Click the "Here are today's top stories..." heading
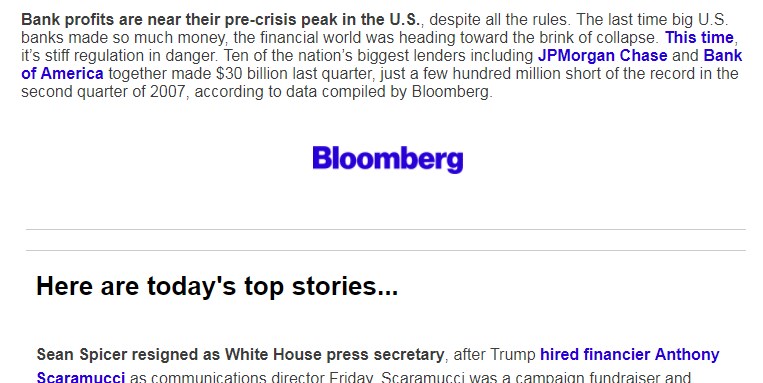 217,286
